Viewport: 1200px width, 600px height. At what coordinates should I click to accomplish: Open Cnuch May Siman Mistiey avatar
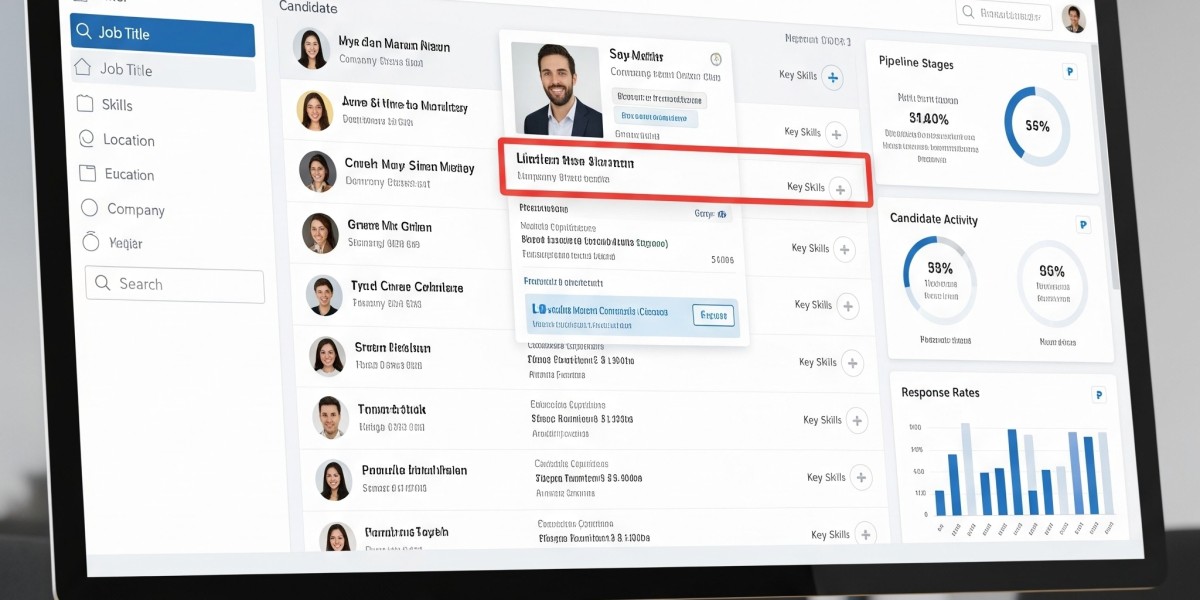(x=318, y=172)
